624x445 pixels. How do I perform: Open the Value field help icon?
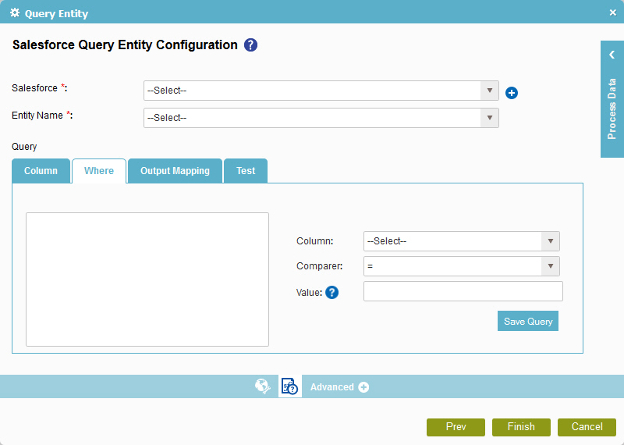coord(332,293)
